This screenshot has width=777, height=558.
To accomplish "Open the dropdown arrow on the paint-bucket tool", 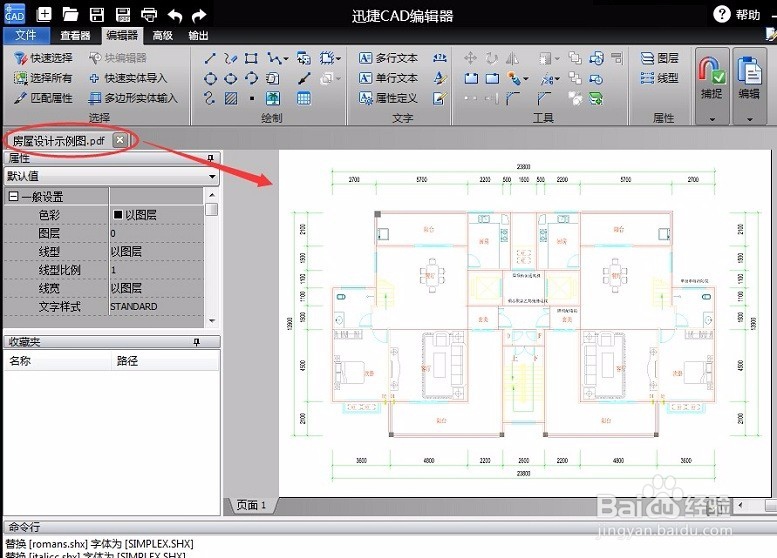I will (526, 78).
